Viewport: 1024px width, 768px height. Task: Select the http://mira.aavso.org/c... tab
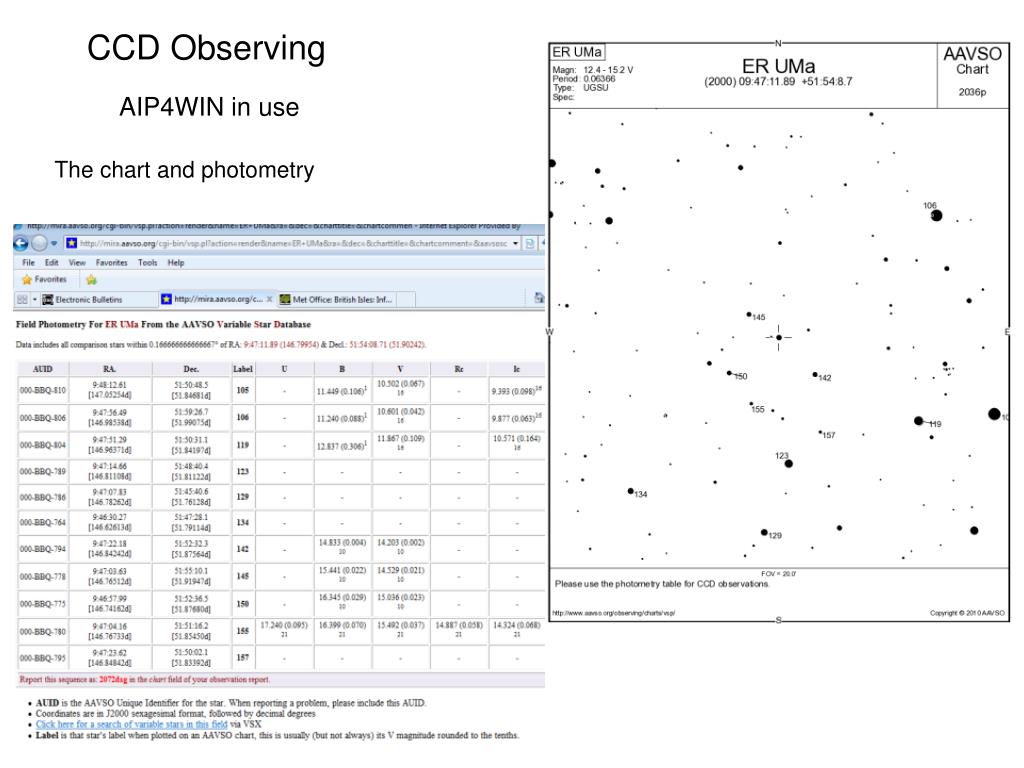[218, 299]
